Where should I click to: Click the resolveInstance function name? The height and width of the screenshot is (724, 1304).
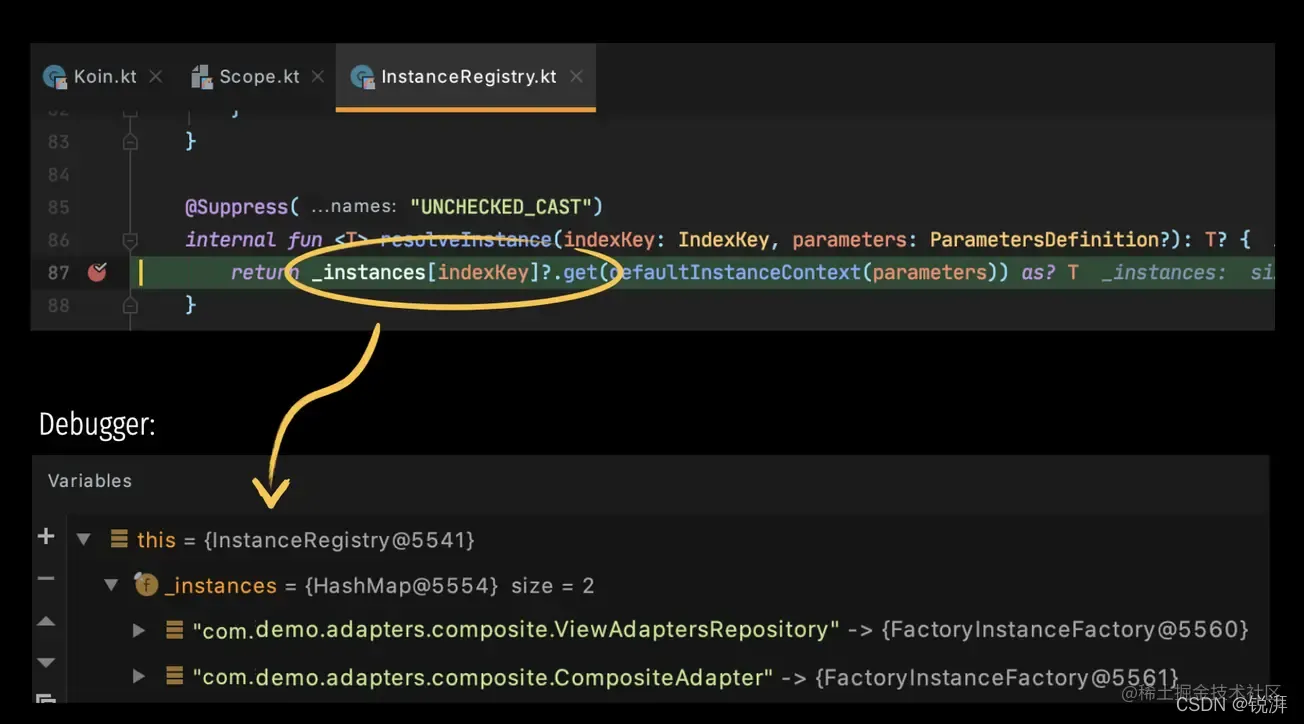click(x=465, y=240)
